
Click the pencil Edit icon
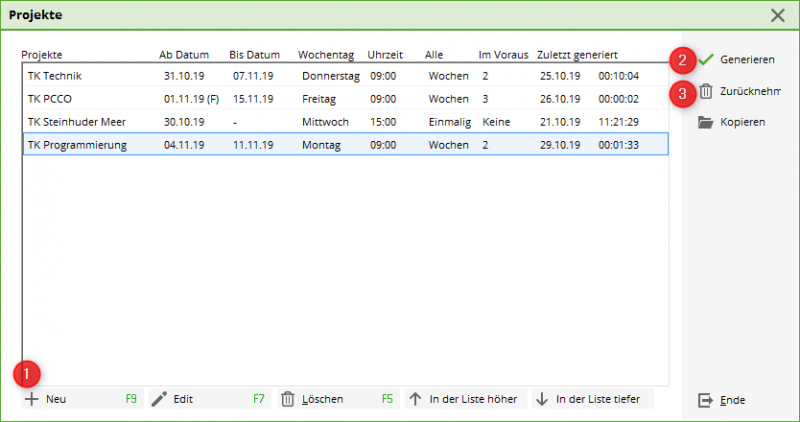pyautogui.click(x=159, y=399)
